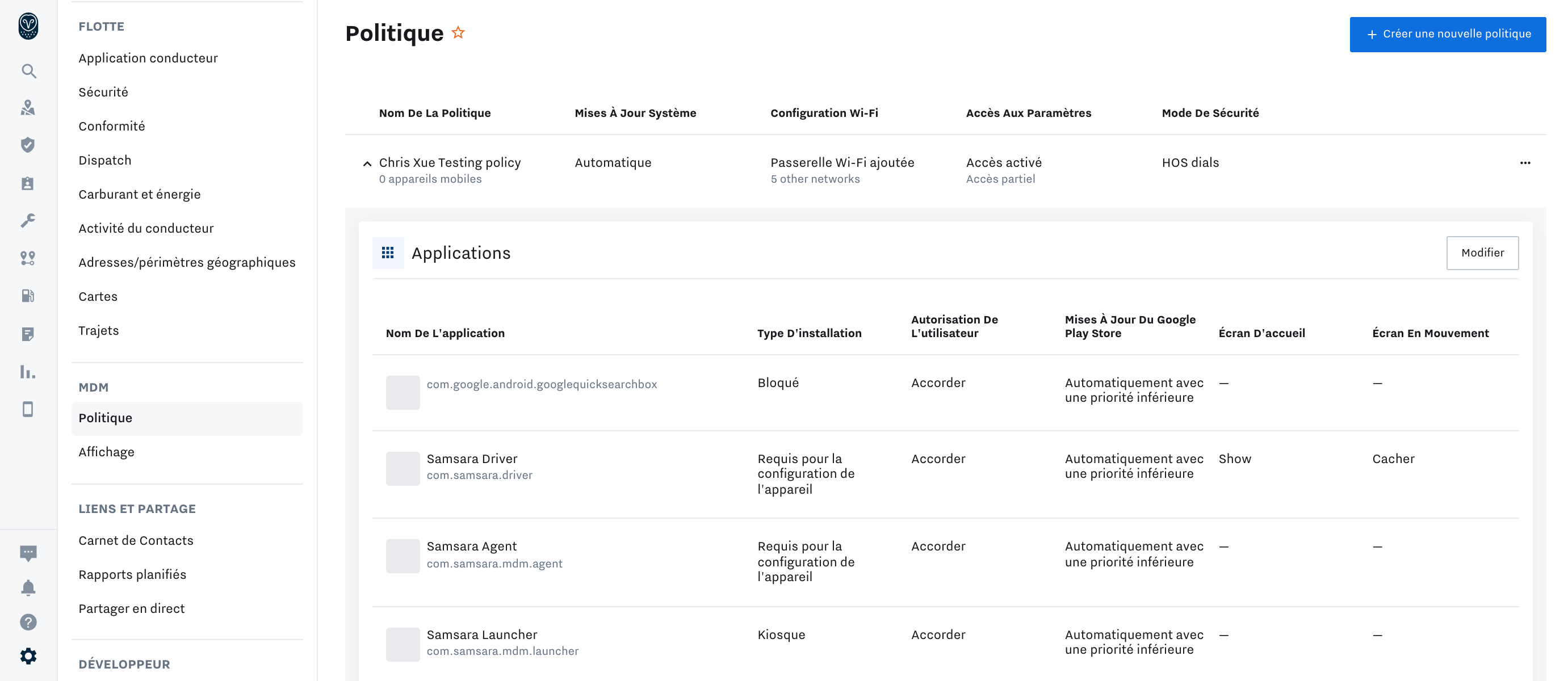
Task: Open Activité du conducteur
Action: [x=146, y=228]
